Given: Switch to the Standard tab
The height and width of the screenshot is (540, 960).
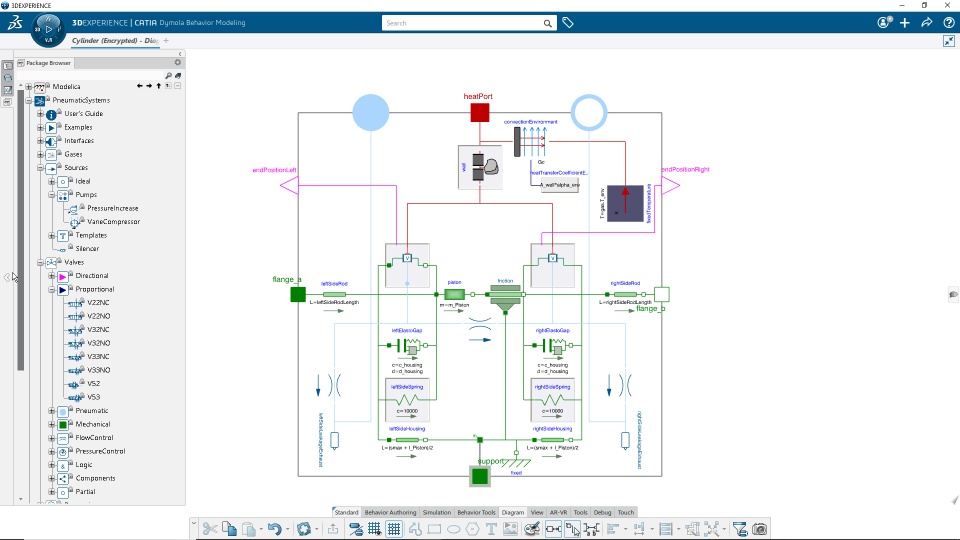Looking at the screenshot, I should tap(346, 512).
